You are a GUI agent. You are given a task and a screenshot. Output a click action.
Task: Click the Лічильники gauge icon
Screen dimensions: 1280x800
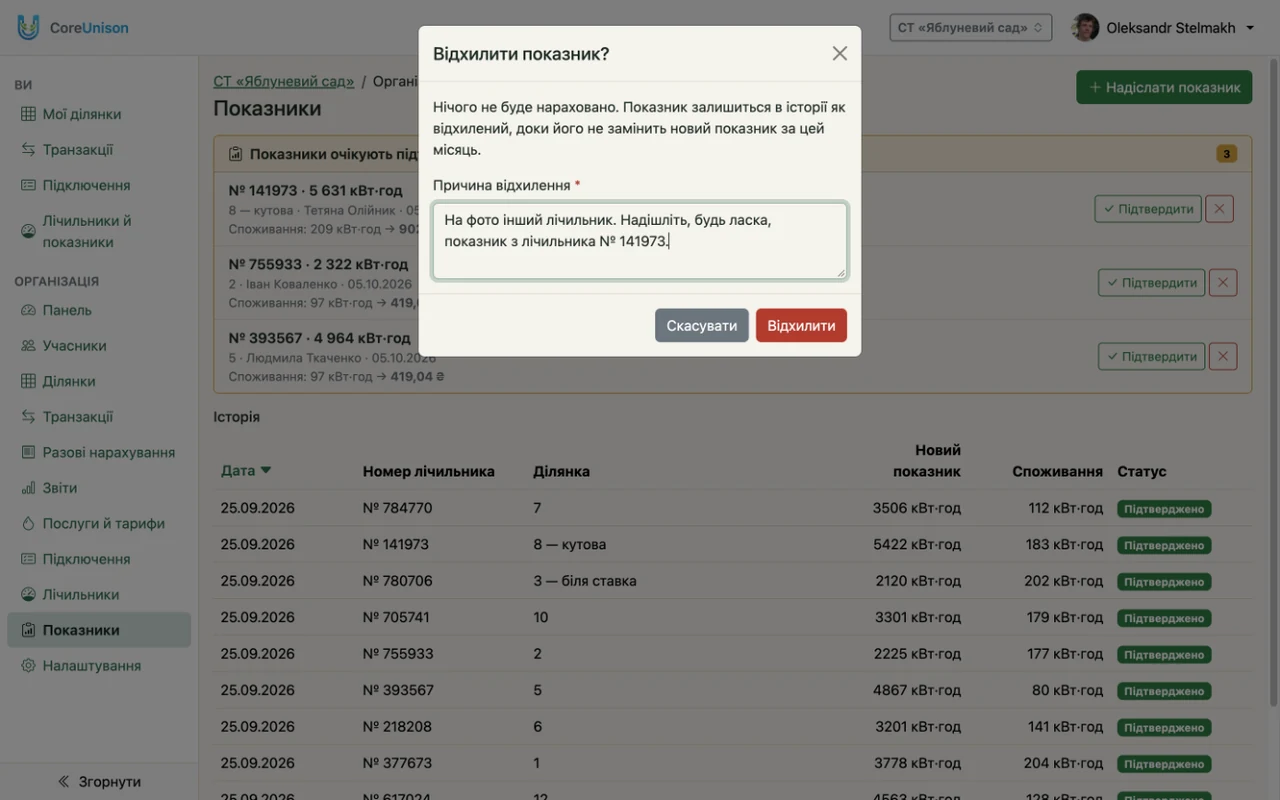pyautogui.click(x=28, y=594)
